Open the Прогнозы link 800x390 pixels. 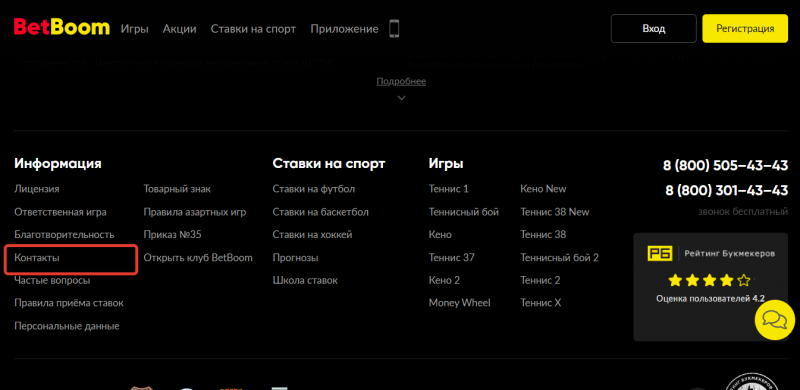point(295,258)
